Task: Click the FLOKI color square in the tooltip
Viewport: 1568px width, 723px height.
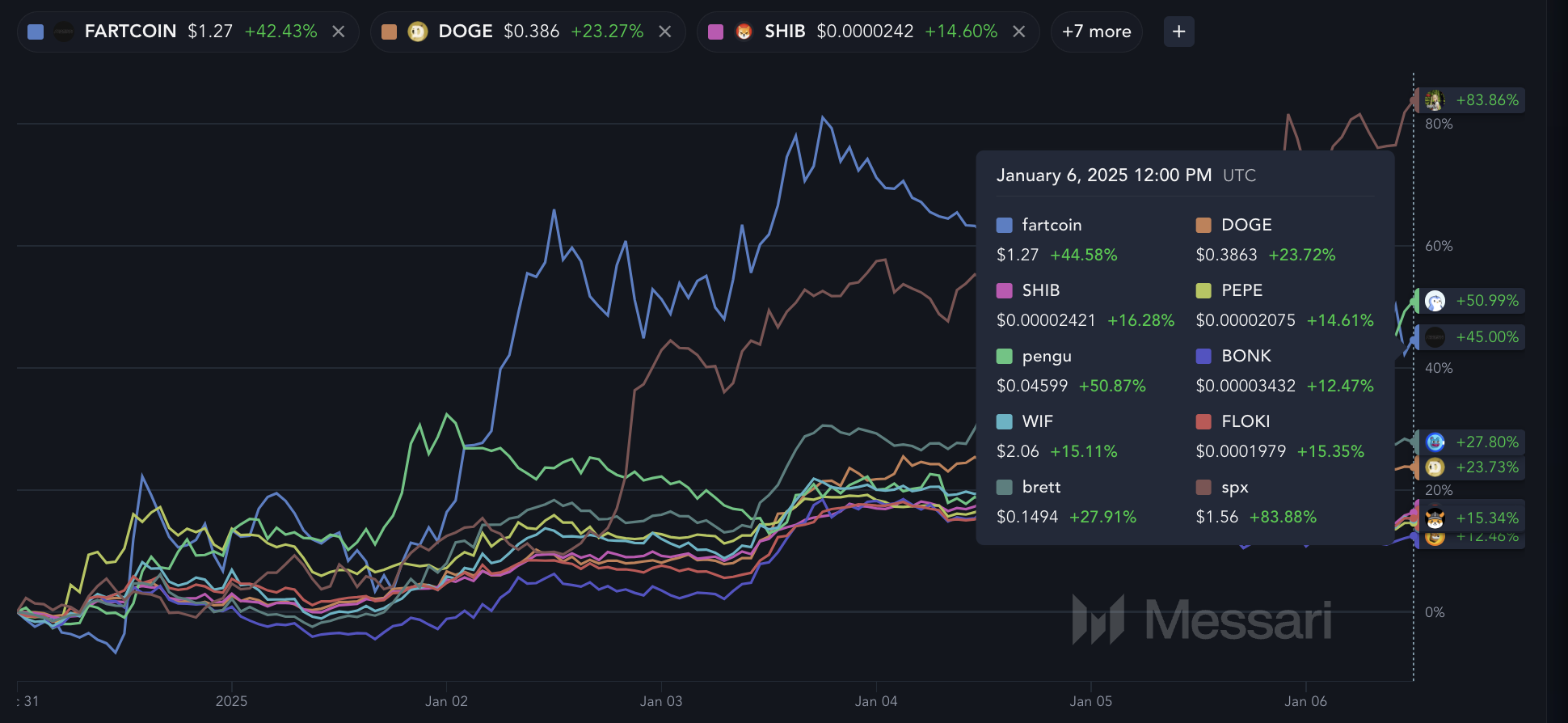Action: (1203, 421)
